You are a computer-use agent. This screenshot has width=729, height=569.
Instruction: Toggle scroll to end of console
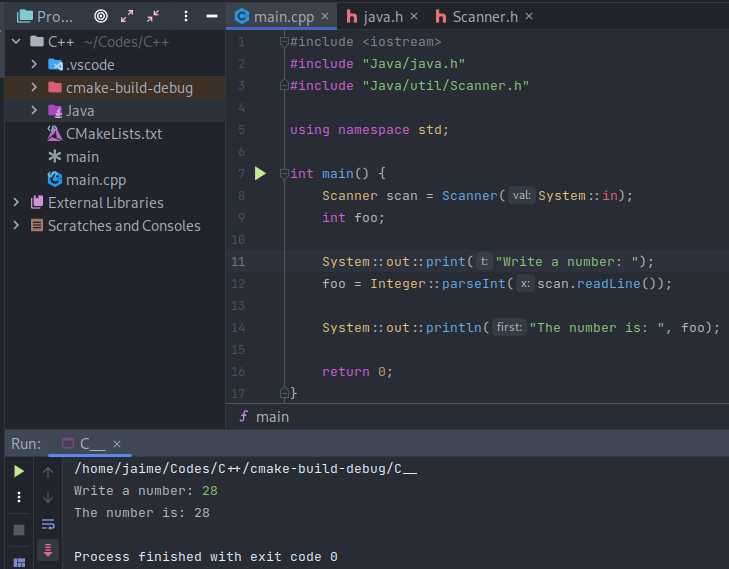click(x=48, y=550)
